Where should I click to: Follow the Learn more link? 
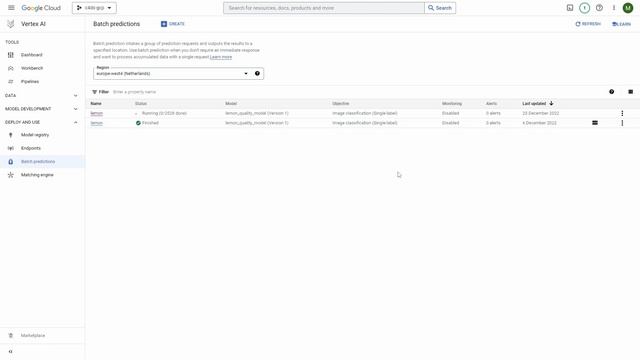[x=221, y=57]
